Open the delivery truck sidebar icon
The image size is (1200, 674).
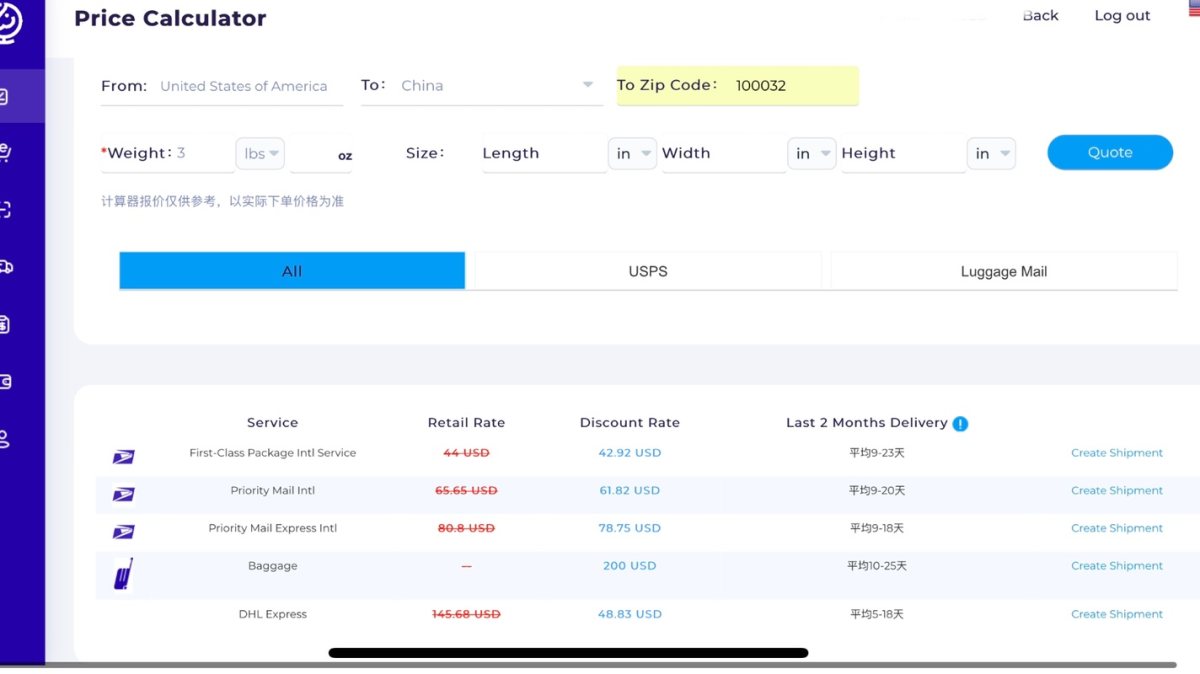click(x=6, y=267)
